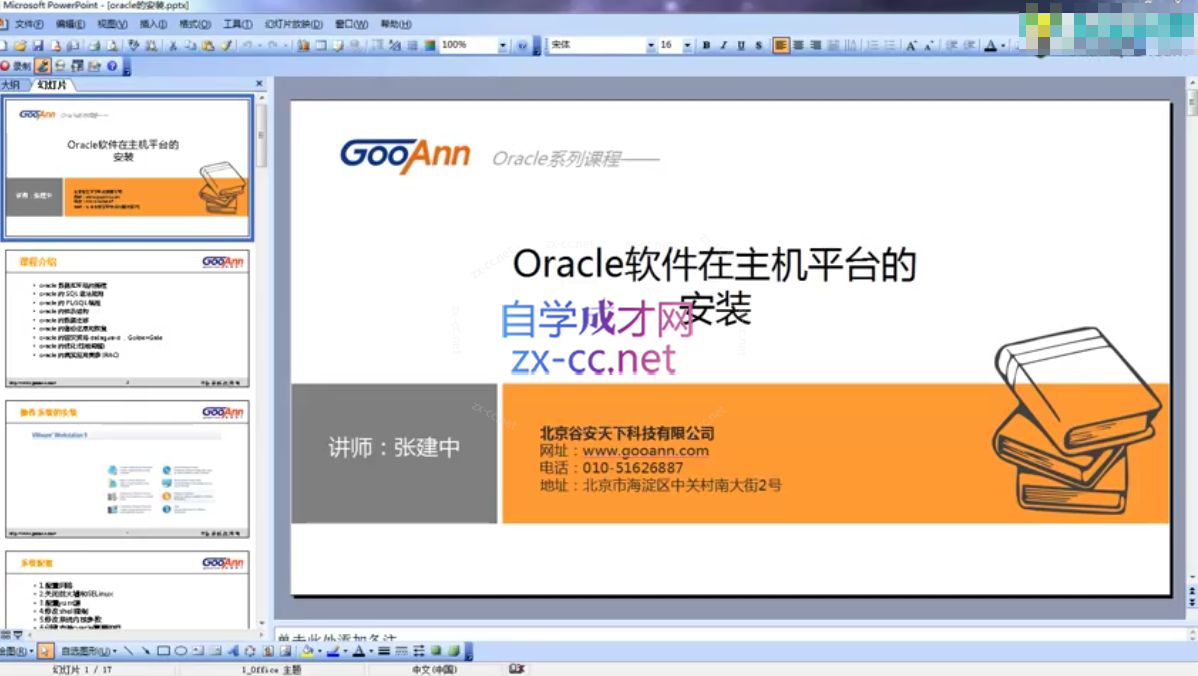Click the 讲师：张建中 text box
The width and height of the screenshot is (1198, 676).
coord(394,448)
